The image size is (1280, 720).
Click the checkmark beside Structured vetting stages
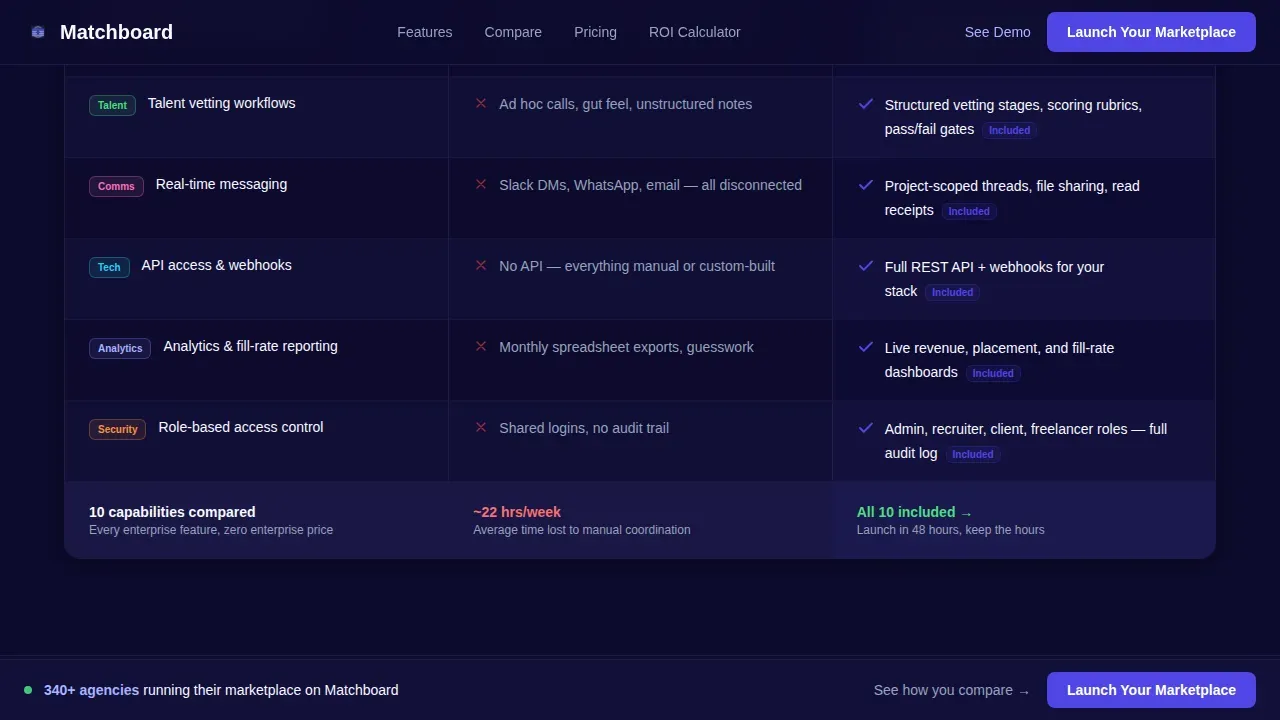pos(866,103)
